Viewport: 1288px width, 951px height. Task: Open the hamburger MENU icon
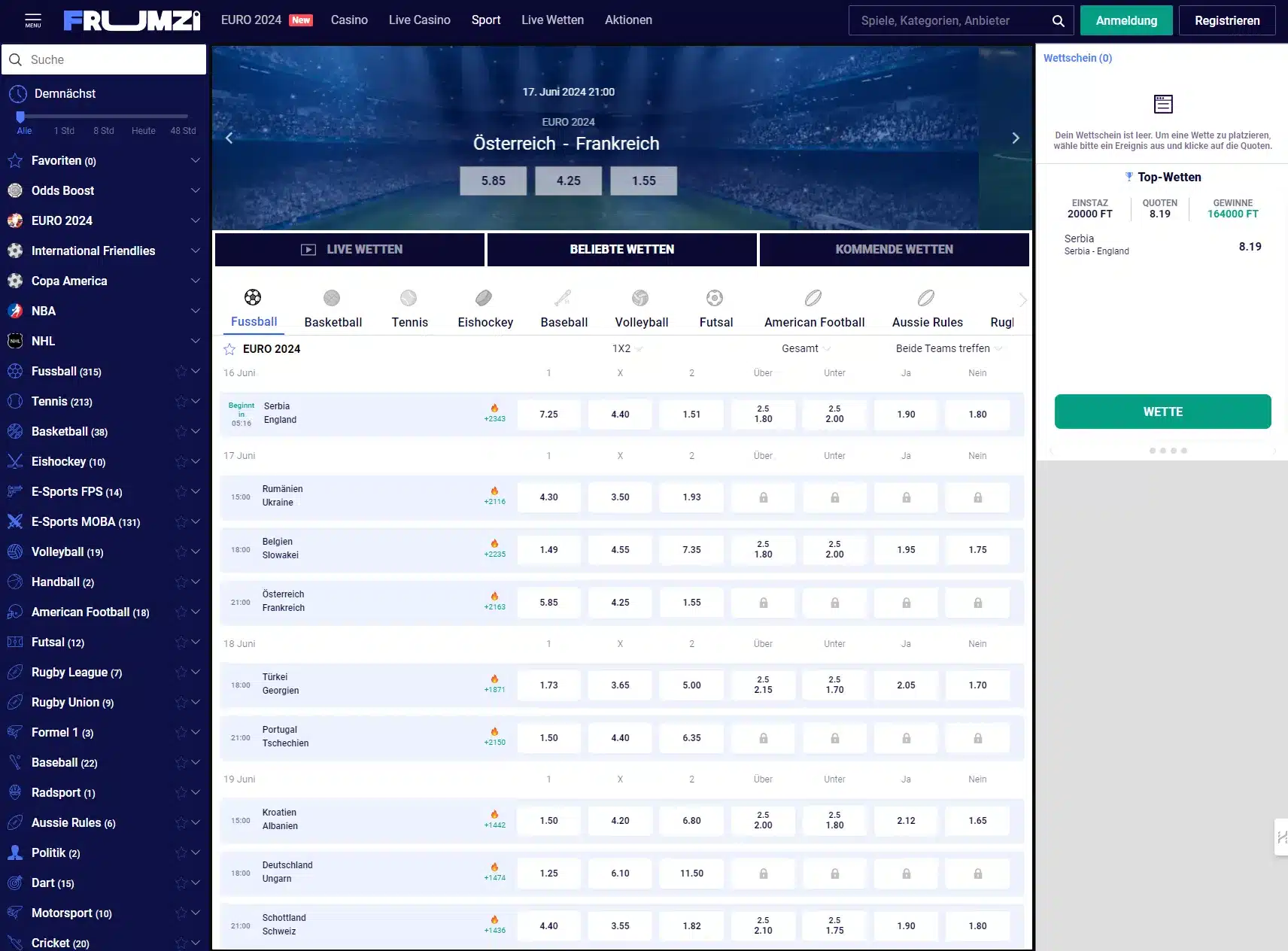point(33,20)
